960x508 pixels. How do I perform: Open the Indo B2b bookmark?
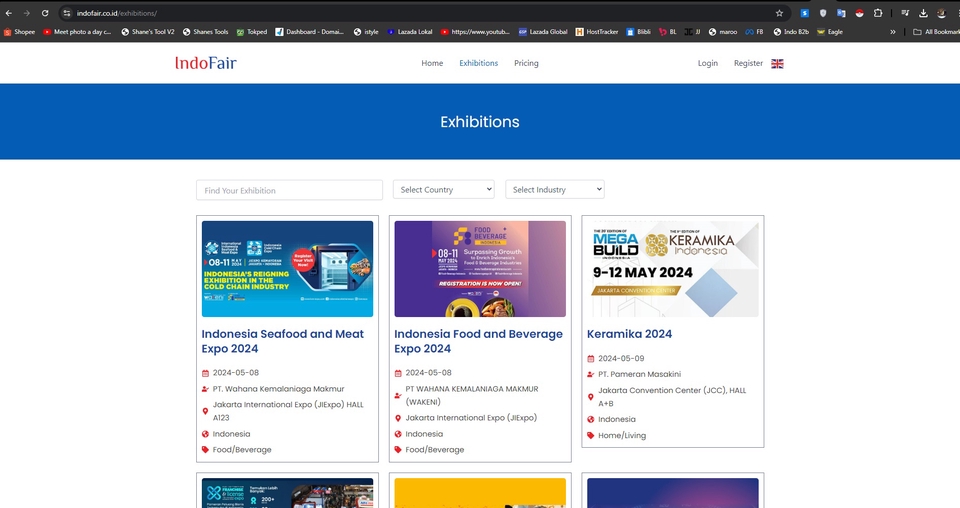click(791, 32)
